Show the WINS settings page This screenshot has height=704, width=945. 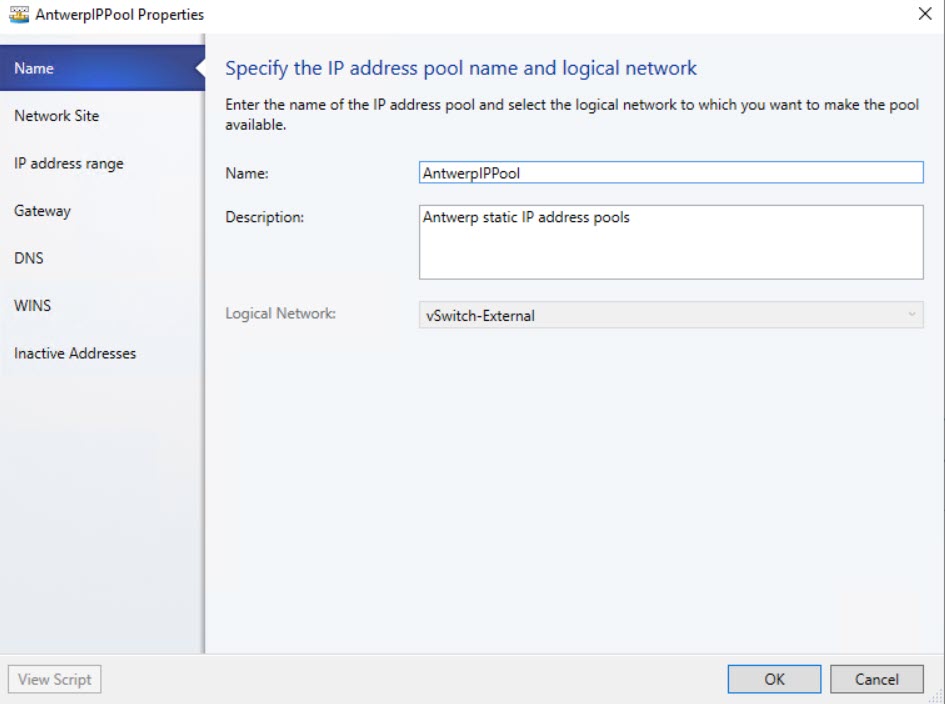tap(32, 305)
